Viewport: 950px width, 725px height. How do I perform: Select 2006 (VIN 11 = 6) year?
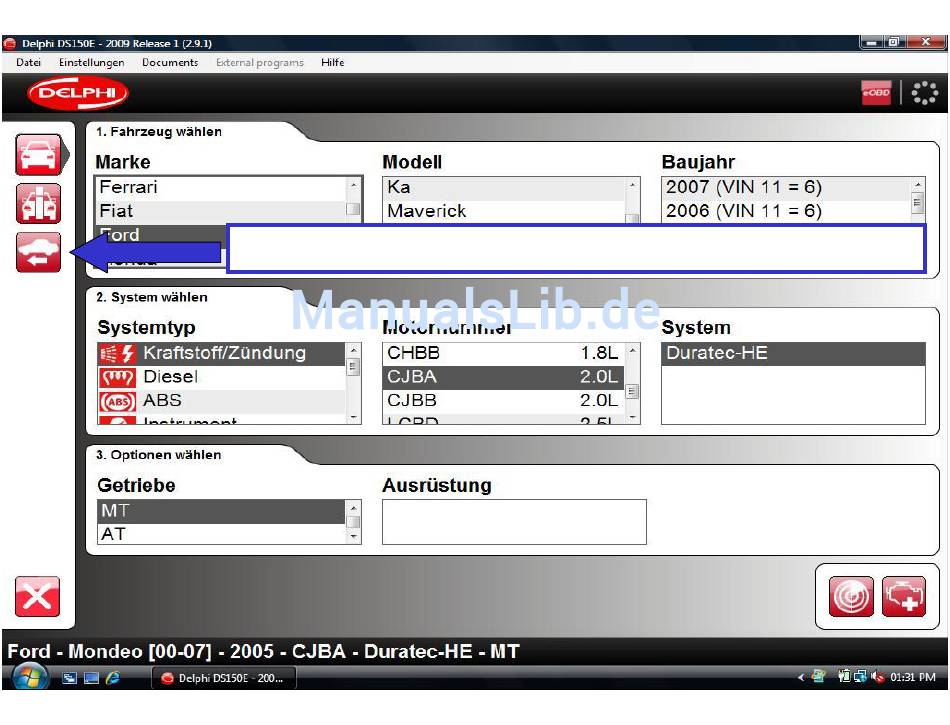point(786,211)
